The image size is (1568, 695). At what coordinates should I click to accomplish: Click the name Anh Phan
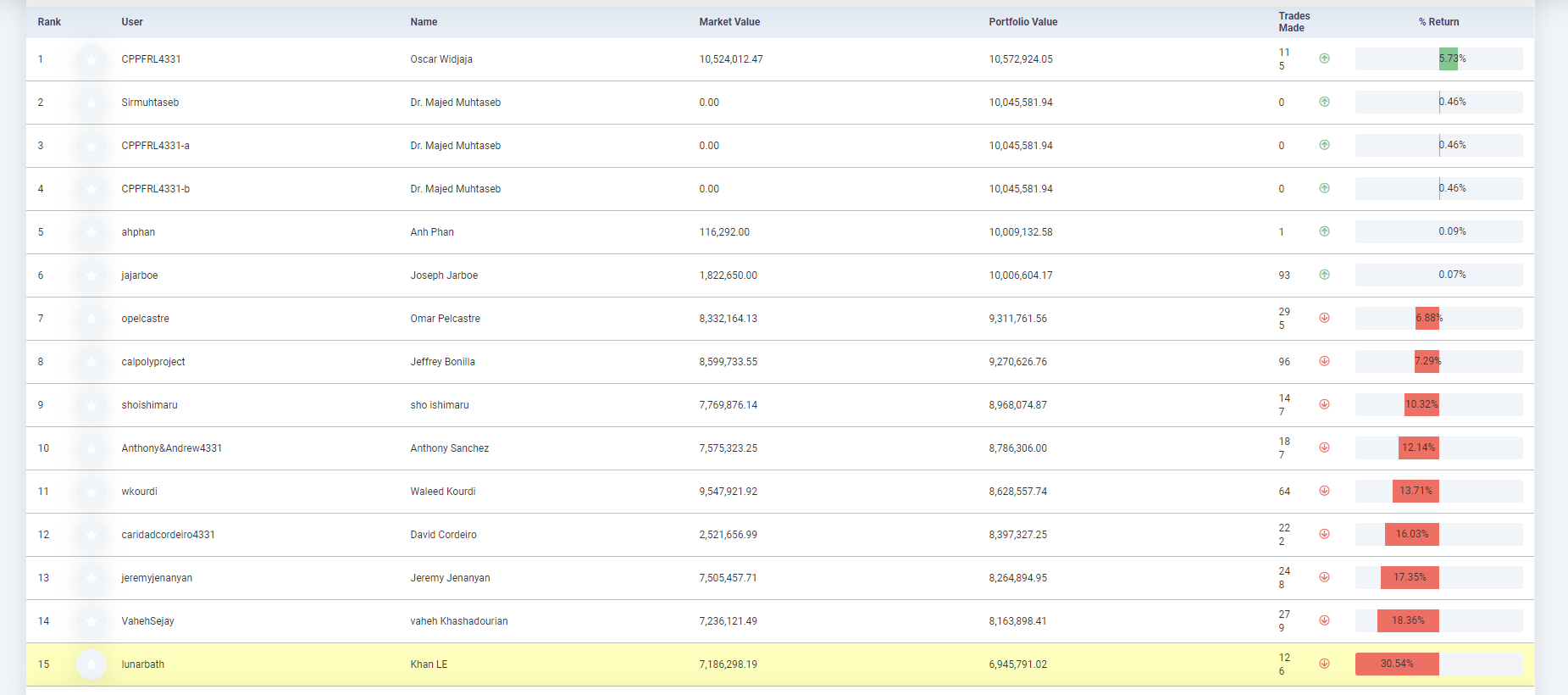(x=432, y=232)
